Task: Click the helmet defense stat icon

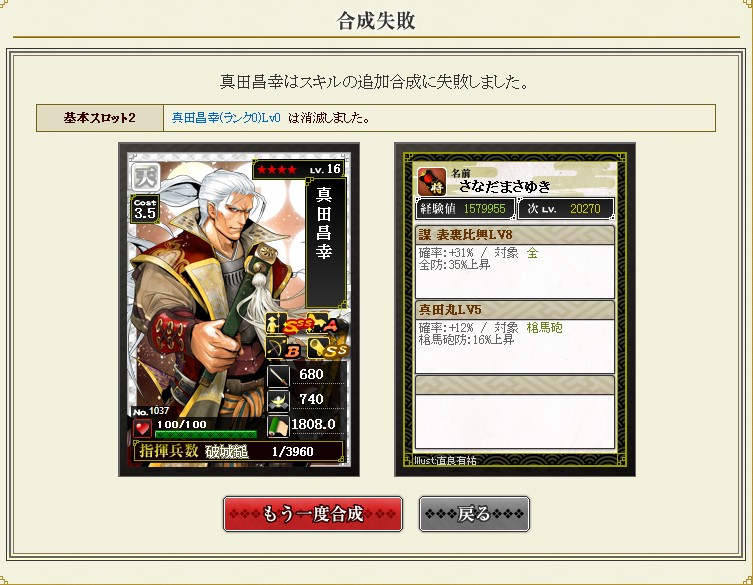Action: tap(279, 400)
